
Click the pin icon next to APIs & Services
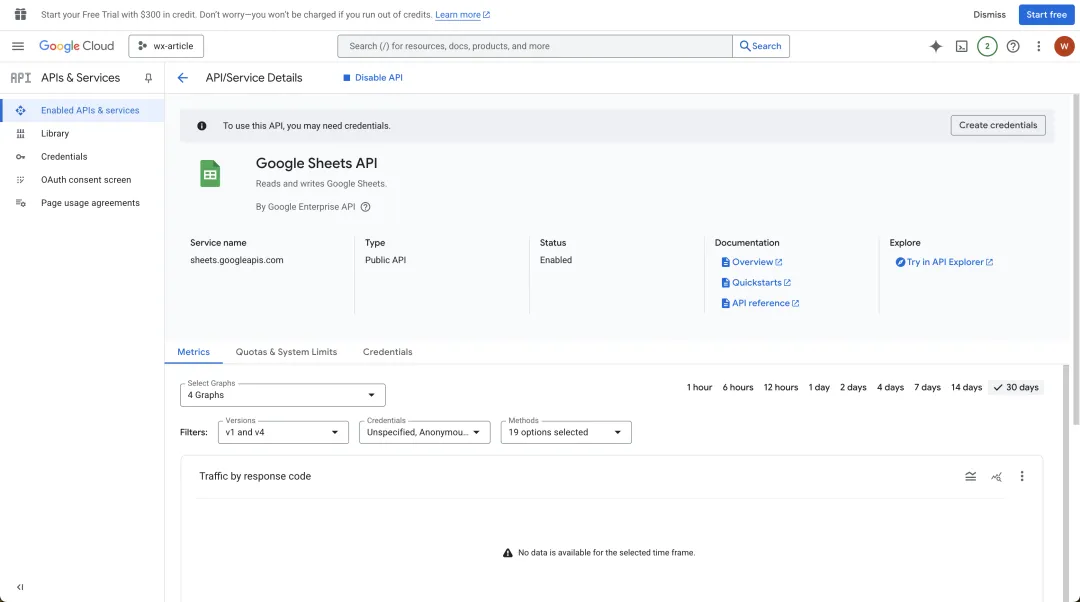click(x=147, y=77)
